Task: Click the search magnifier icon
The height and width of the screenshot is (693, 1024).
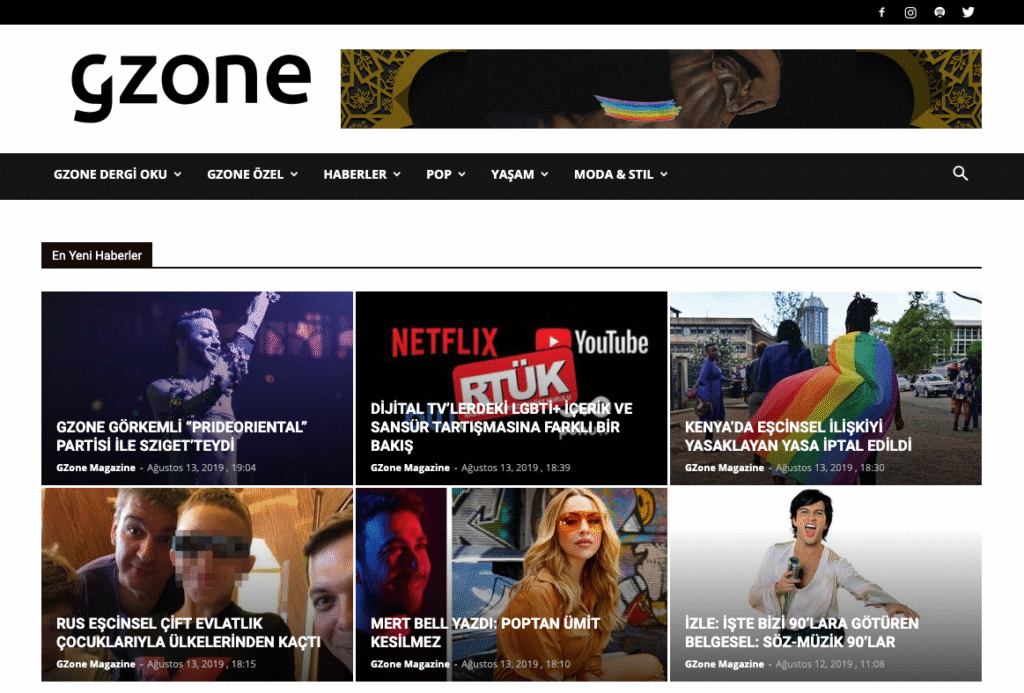Action: click(960, 174)
